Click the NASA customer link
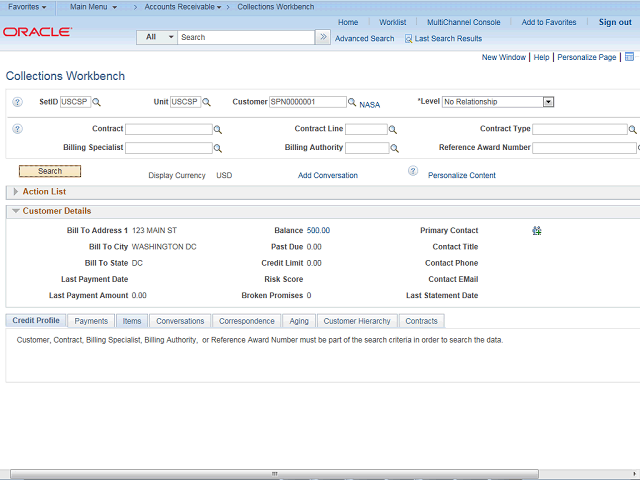Viewport: 640px width, 480px height. (x=370, y=105)
